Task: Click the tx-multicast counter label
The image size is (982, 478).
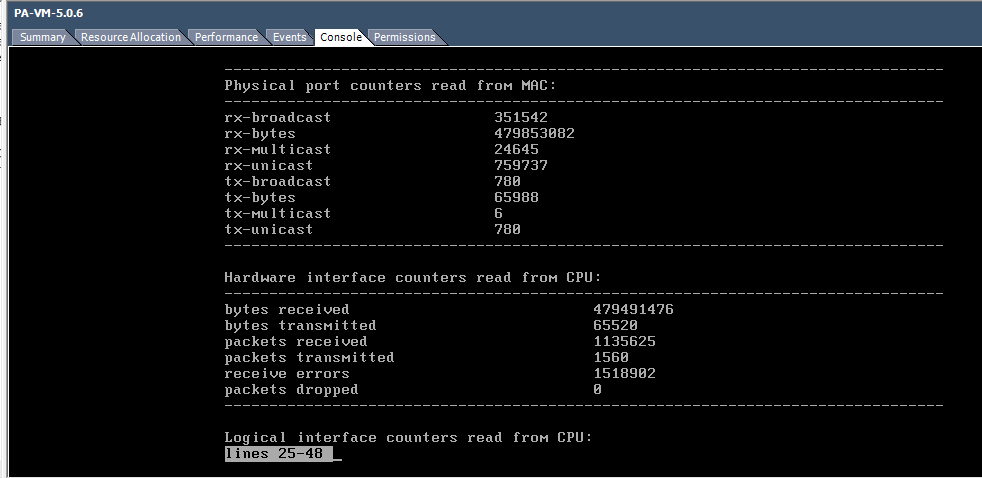Action: coord(278,214)
